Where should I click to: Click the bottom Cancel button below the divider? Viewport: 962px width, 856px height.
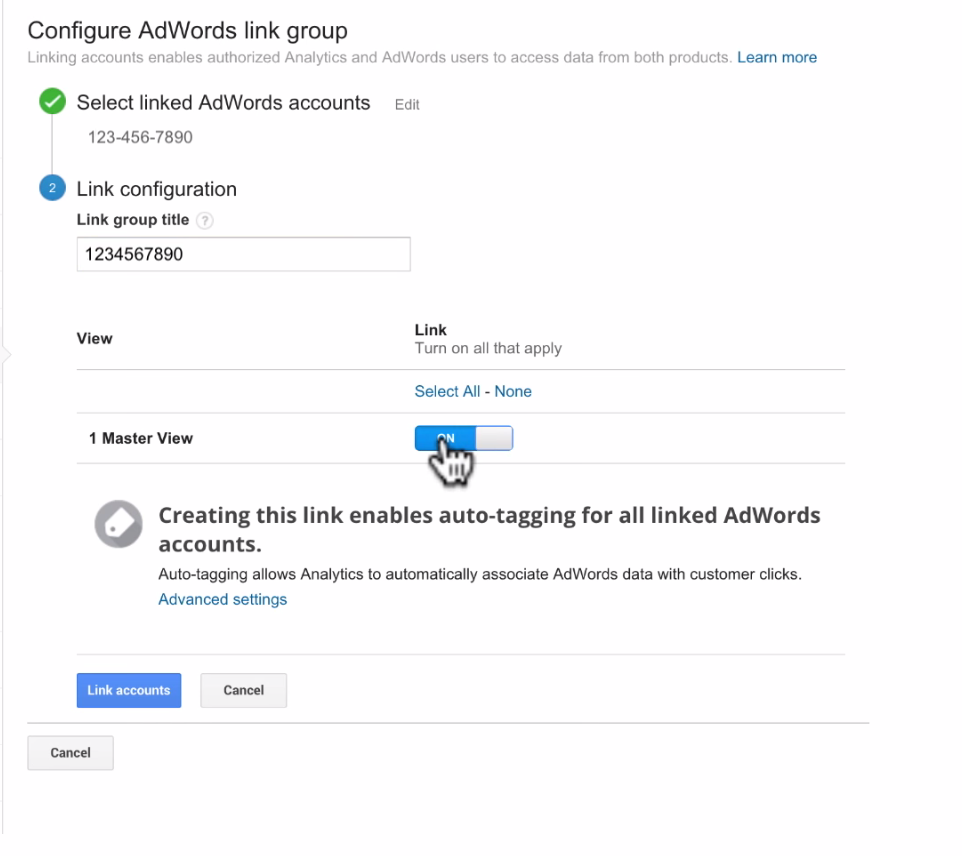click(x=71, y=753)
